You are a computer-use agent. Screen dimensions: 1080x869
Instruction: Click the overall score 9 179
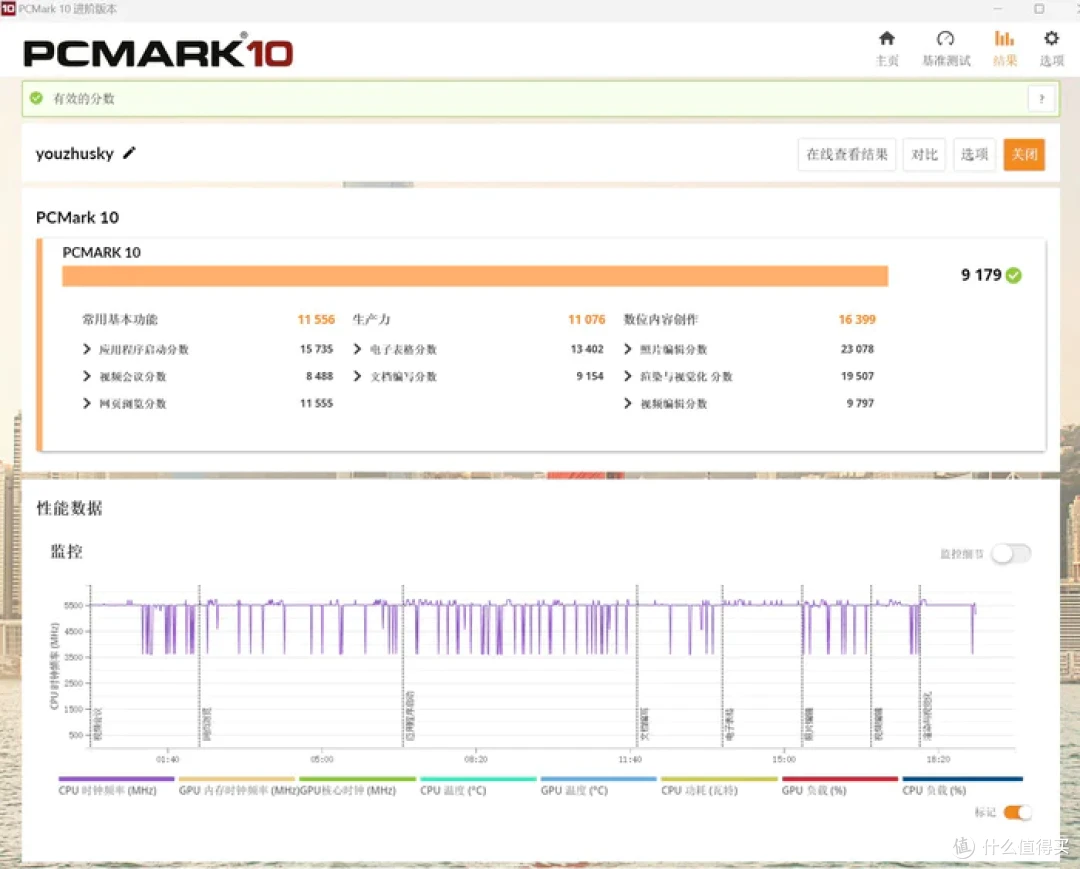pos(982,275)
